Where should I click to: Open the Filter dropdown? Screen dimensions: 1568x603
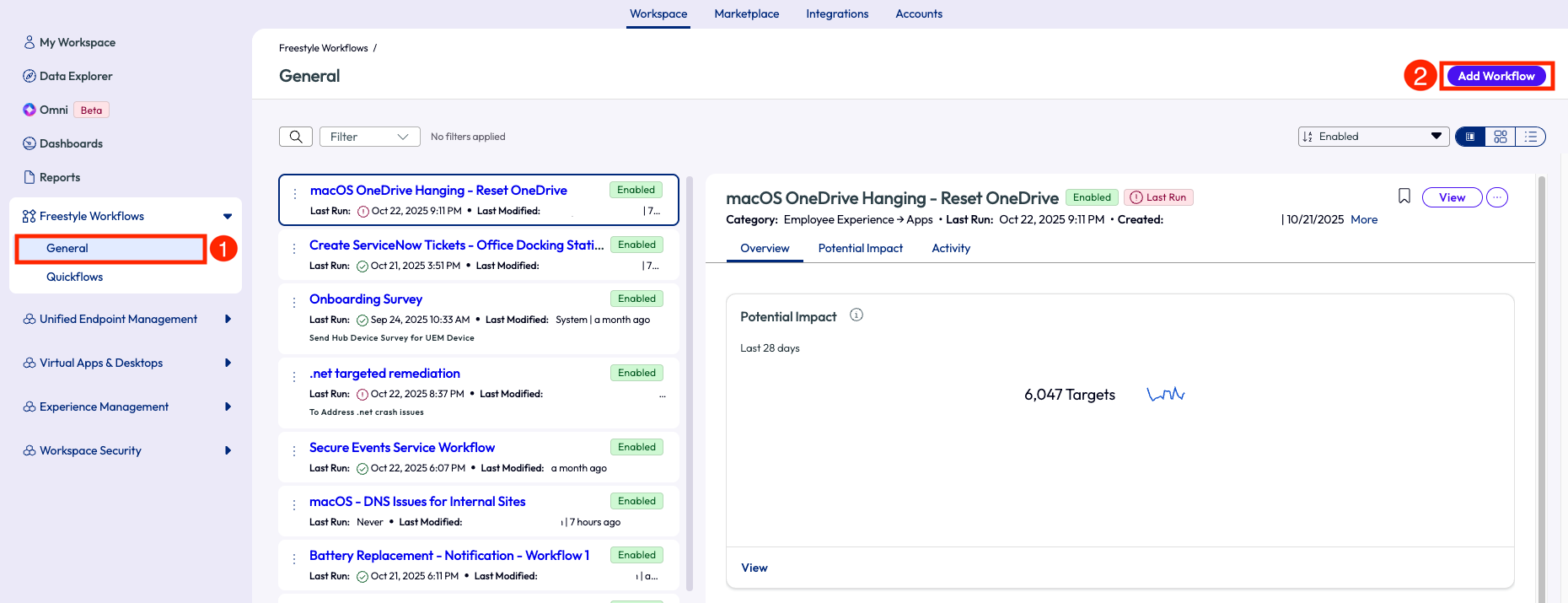369,137
